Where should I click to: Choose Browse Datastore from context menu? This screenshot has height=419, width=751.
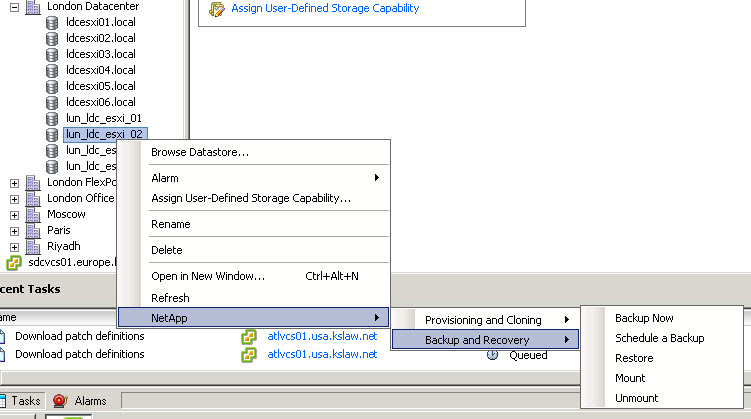(x=200, y=153)
